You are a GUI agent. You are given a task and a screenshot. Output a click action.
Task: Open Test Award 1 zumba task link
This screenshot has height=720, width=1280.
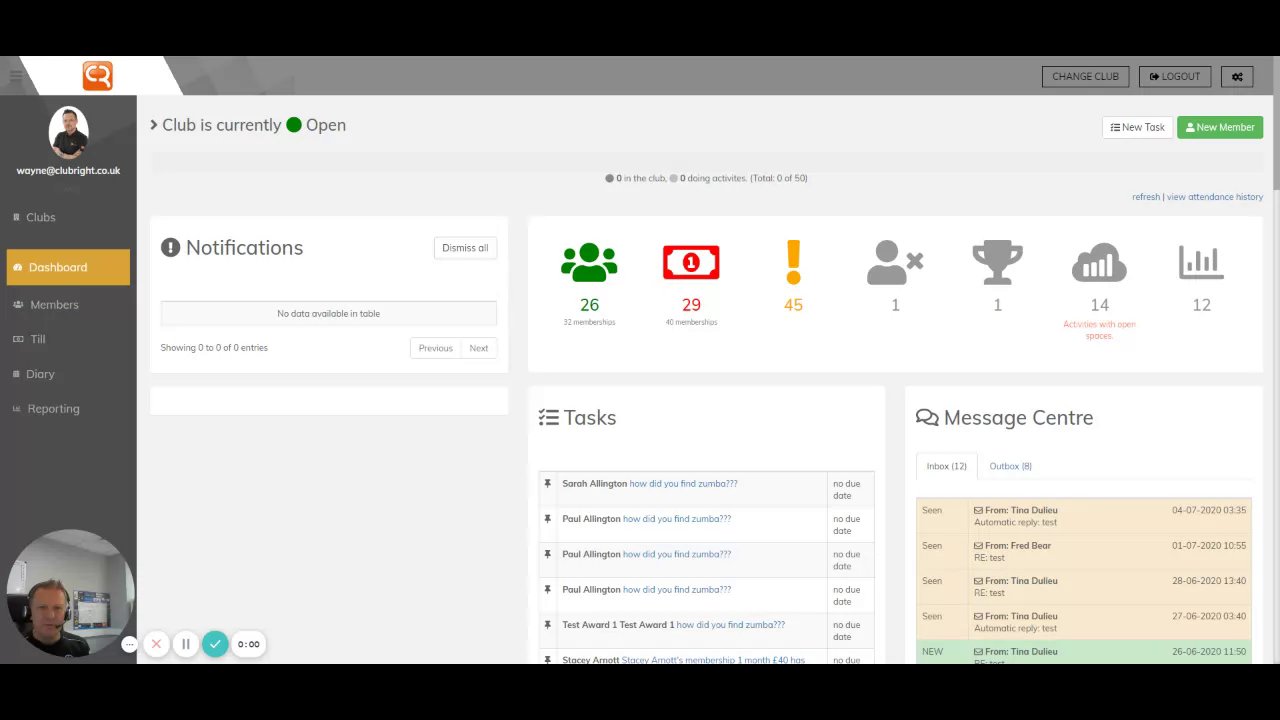pos(730,625)
